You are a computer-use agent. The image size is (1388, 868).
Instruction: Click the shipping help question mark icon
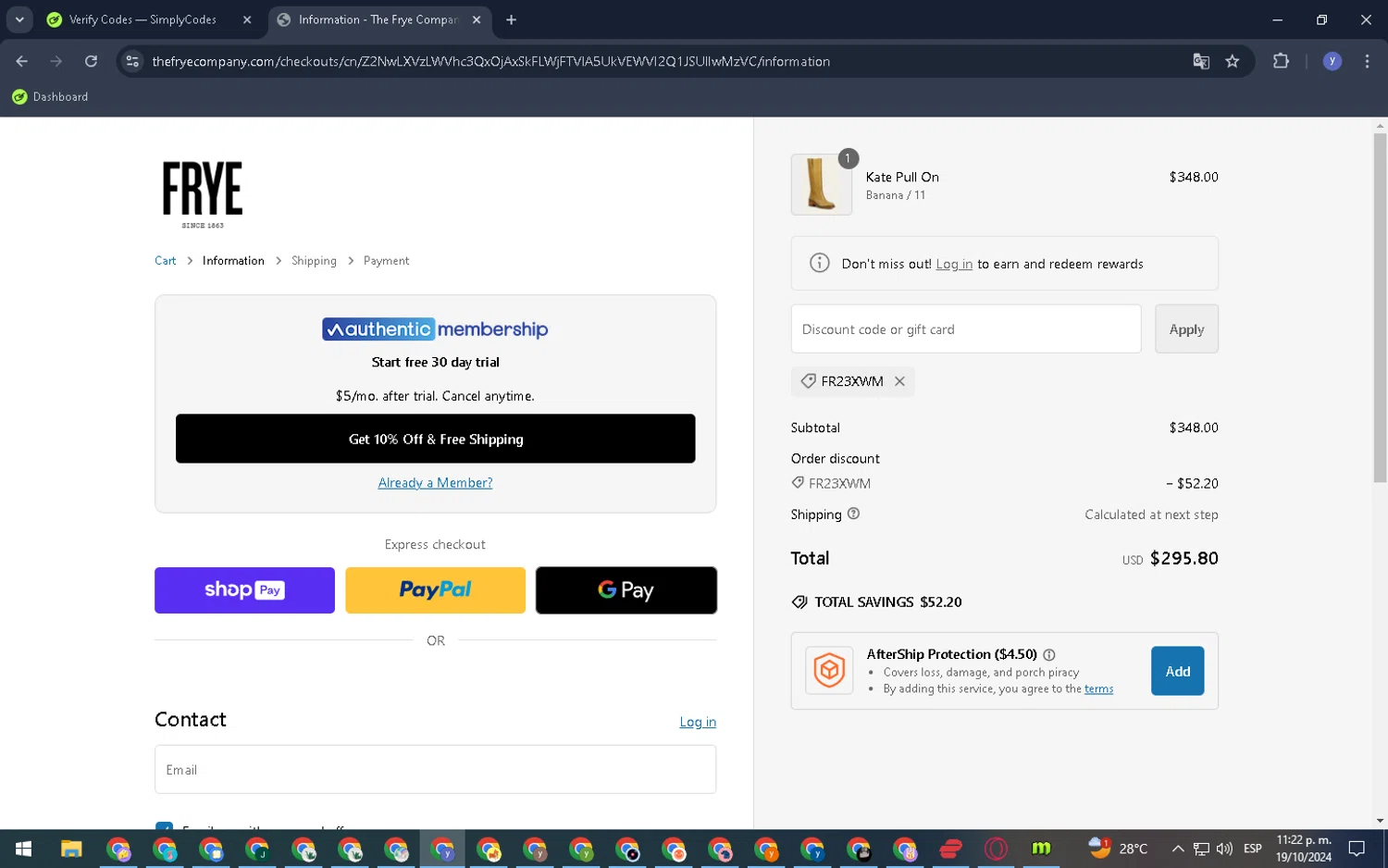pos(853,514)
